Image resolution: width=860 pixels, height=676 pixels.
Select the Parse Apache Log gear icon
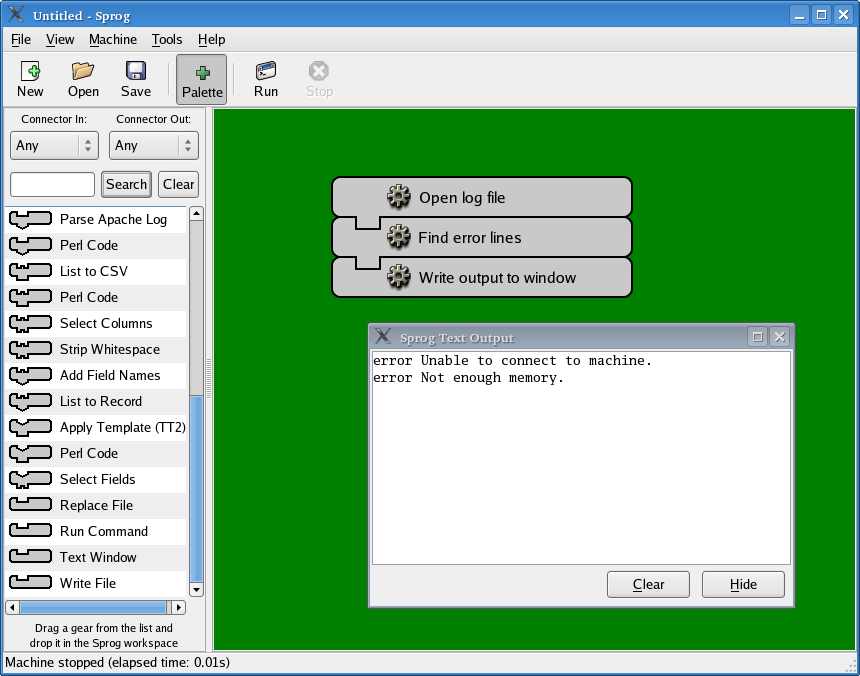coord(31,219)
